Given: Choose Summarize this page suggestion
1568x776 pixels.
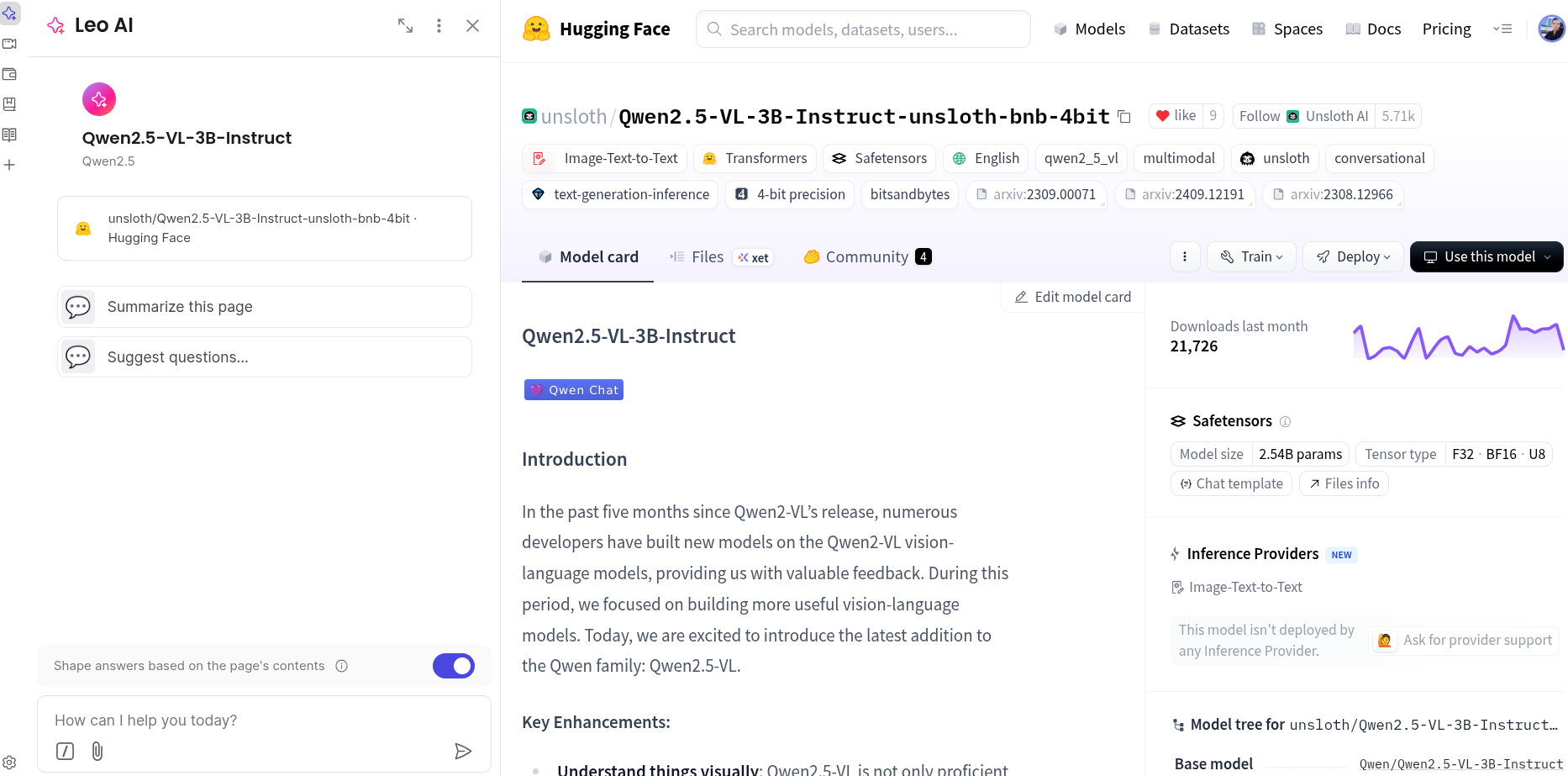Looking at the screenshot, I should click(x=265, y=307).
